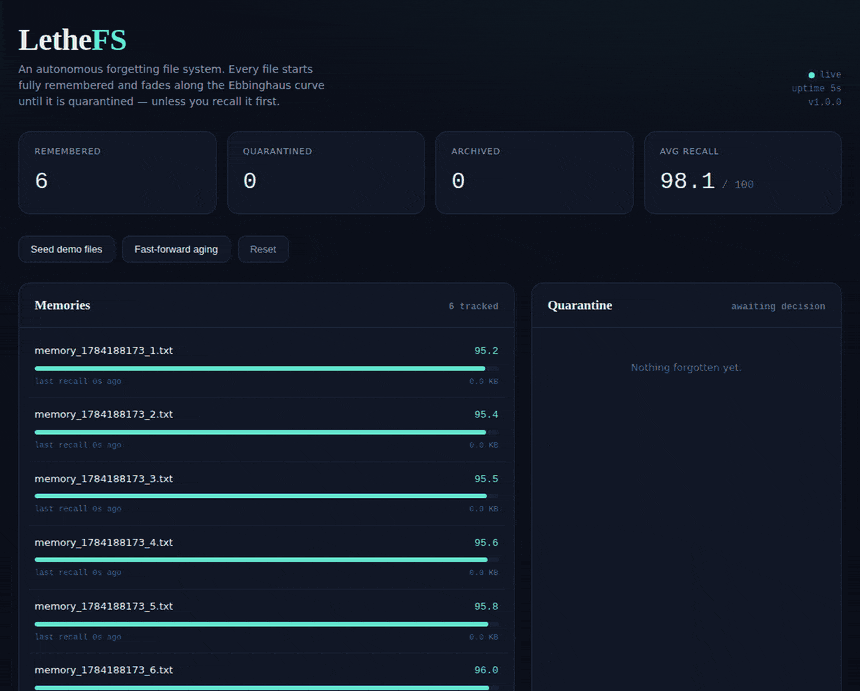The height and width of the screenshot is (691, 860).
Task: Hit the Reset button
Action: (x=263, y=250)
